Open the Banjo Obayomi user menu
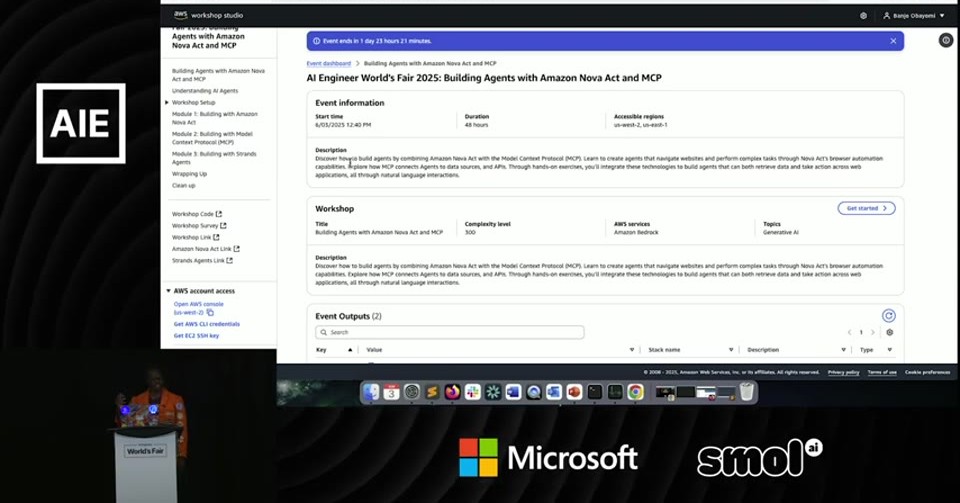The height and width of the screenshot is (503, 960). (x=913, y=15)
